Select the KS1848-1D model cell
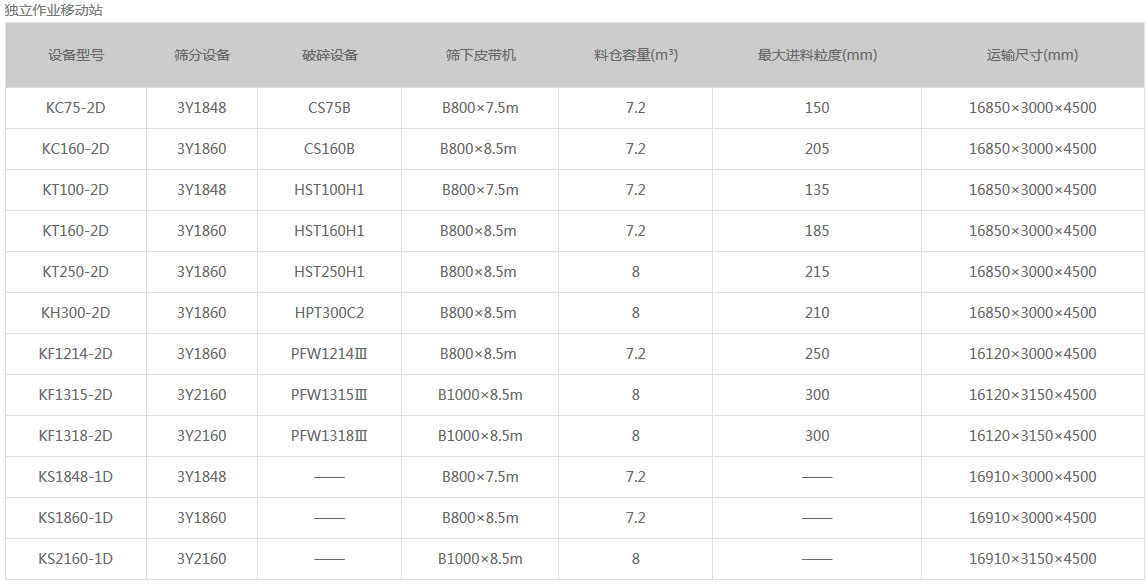 coord(76,477)
